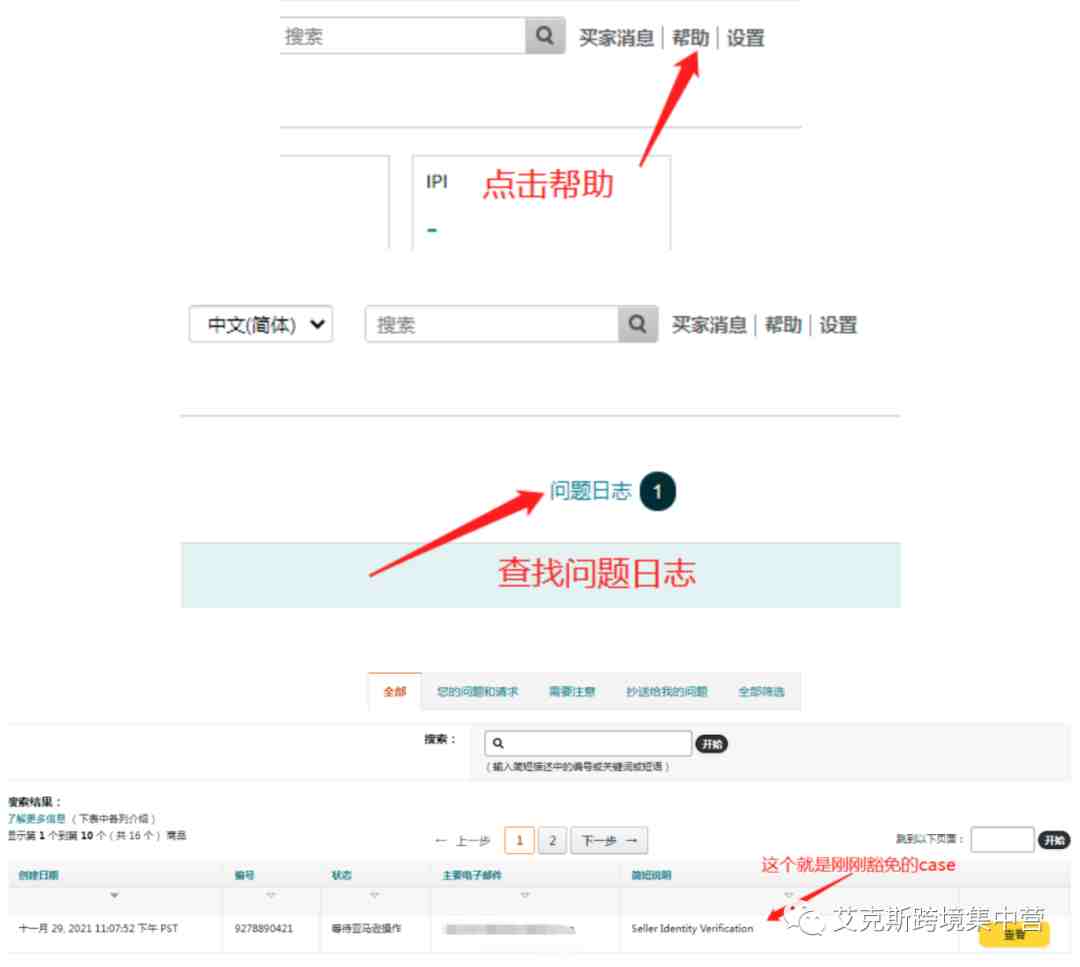Click the sort arrow under 简短说明 column

(789, 895)
